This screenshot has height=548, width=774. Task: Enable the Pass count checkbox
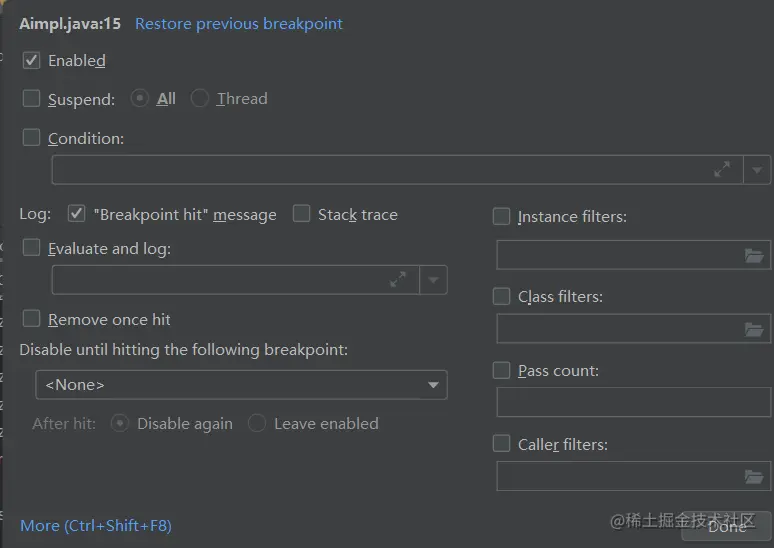(502, 370)
